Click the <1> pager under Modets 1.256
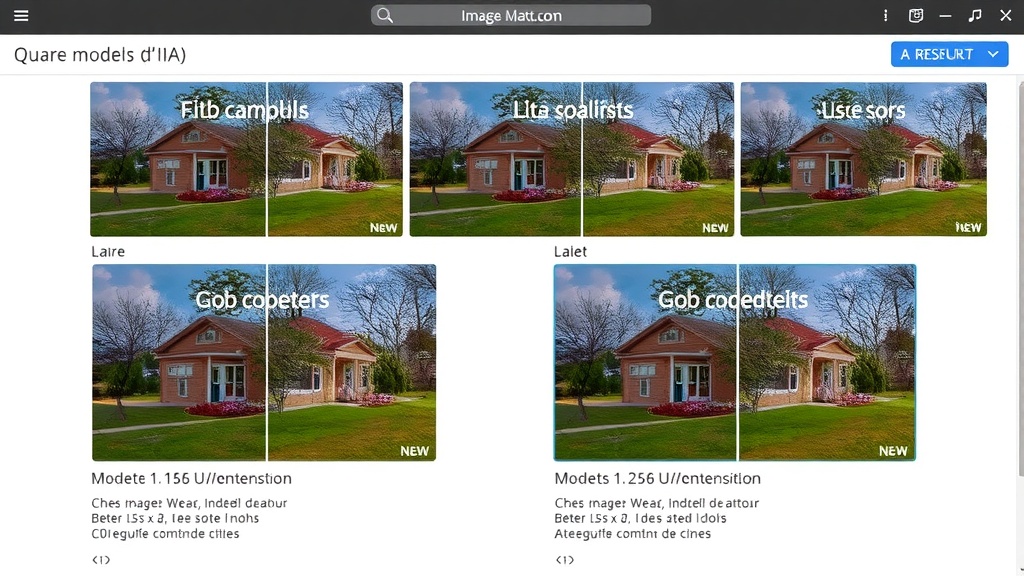The image size is (1024, 576). [565, 560]
